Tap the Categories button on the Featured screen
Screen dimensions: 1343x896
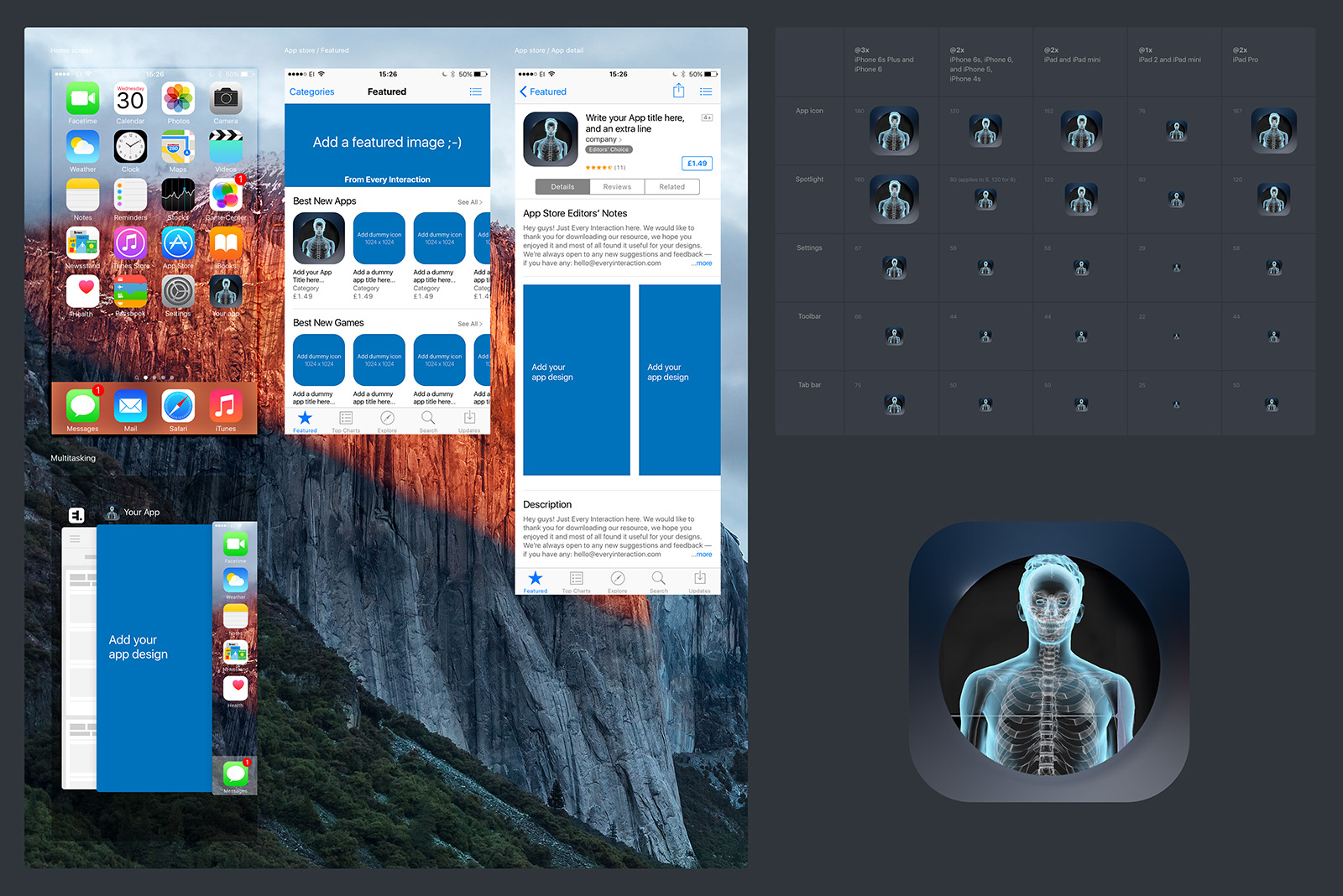(x=311, y=91)
